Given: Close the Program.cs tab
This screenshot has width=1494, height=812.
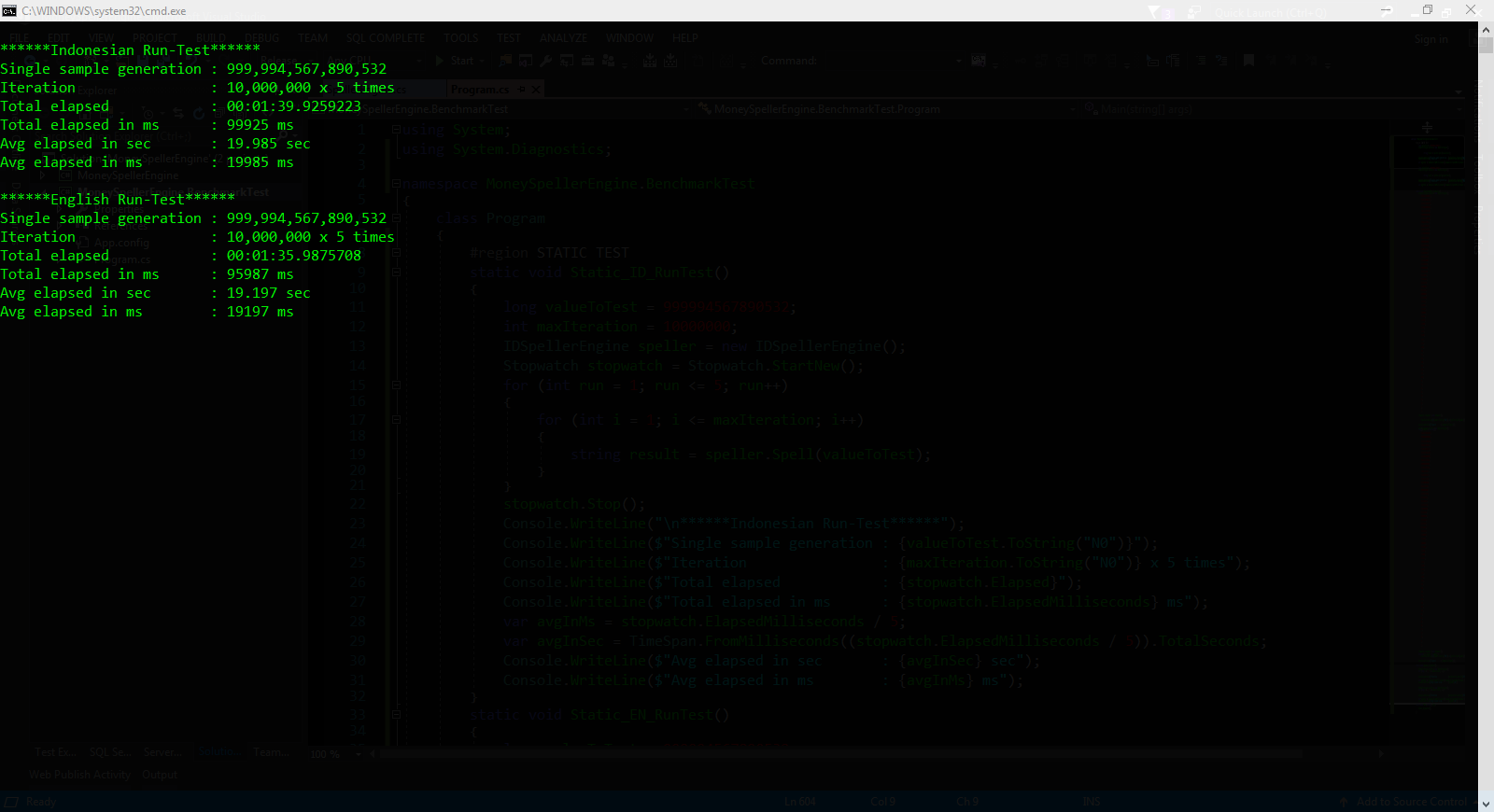Looking at the screenshot, I should (x=537, y=90).
